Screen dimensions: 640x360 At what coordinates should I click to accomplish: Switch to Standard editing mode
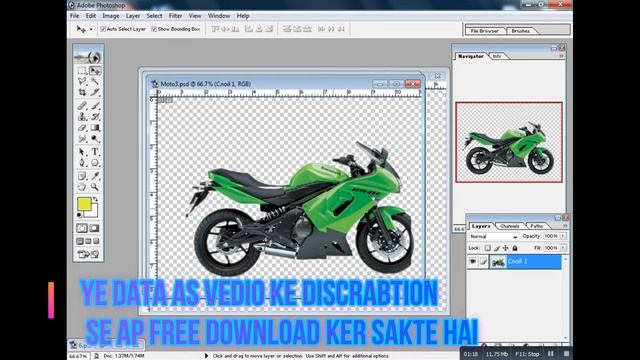pyautogui.click(x=82, y=228)
